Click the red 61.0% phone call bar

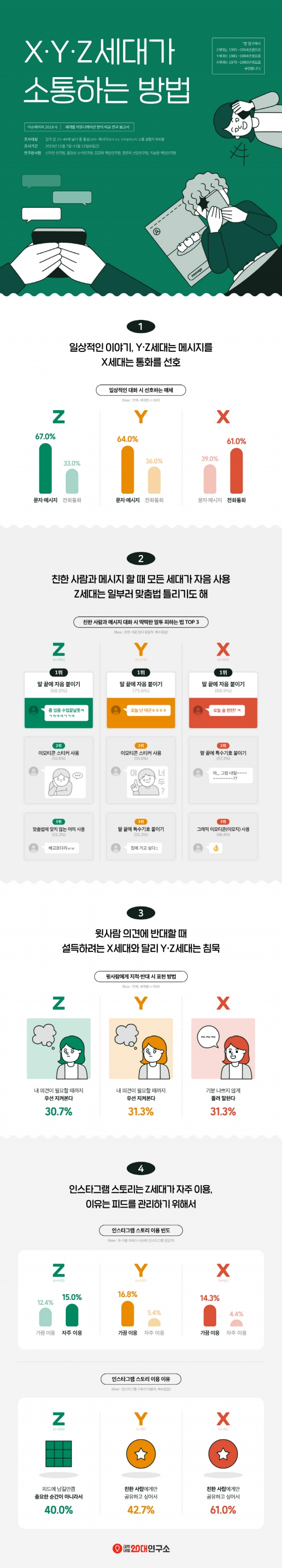coord(236,470)
